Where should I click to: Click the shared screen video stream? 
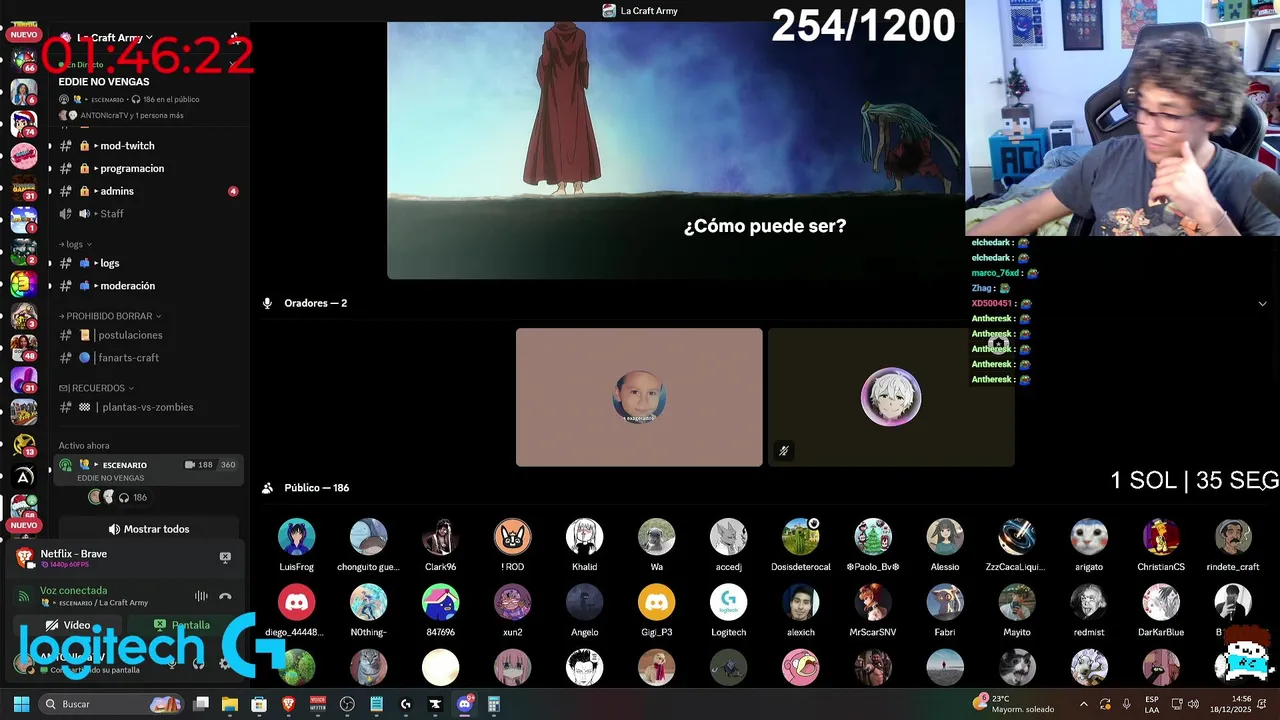click(676, 150)
